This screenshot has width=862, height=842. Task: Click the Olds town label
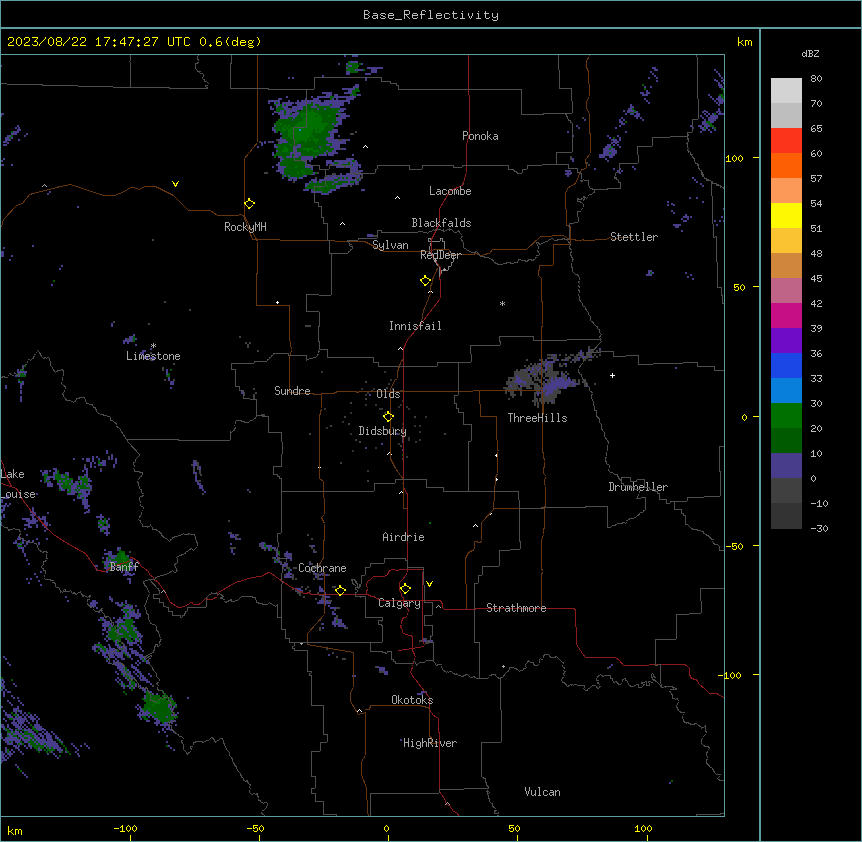(388, 394)
